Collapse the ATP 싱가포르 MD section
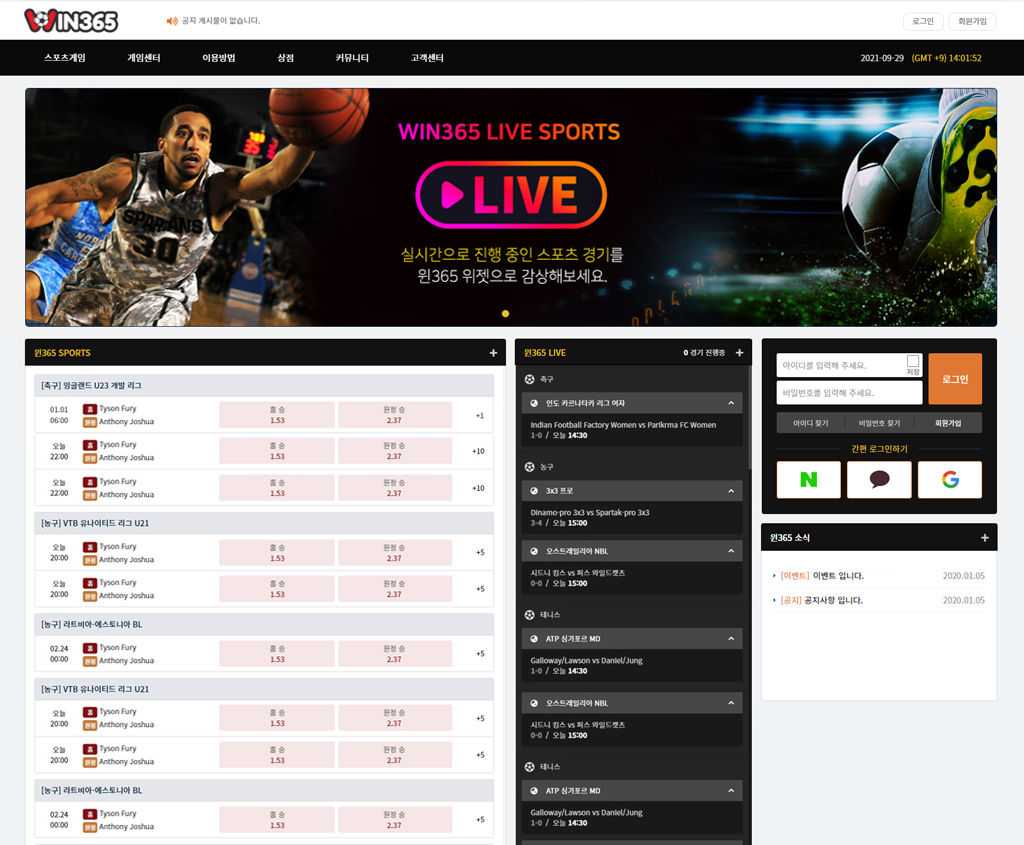 [730, 639]
